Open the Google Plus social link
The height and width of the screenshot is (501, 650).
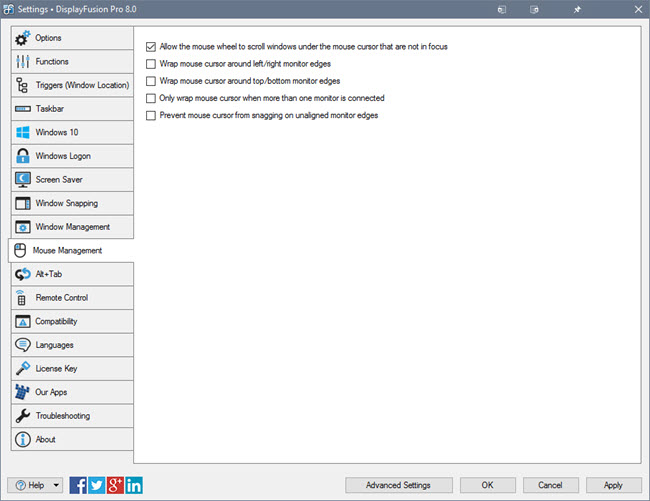click(x=115, y=485)
